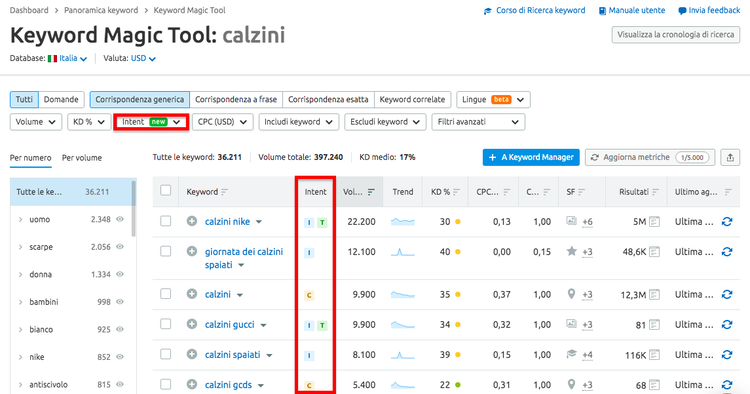Toggle eye icon for scarpe group
The image size is (750, 394).
point(120,247)
